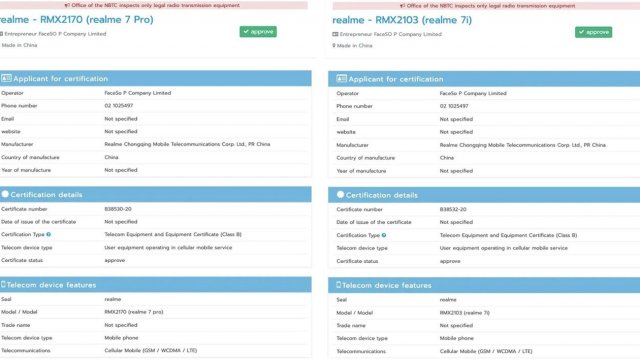The height and width of the screenshot is (360, 640).
Task: Click the phone icon in realme 7i Telecom device features header
Action: (x=338, y=284)
